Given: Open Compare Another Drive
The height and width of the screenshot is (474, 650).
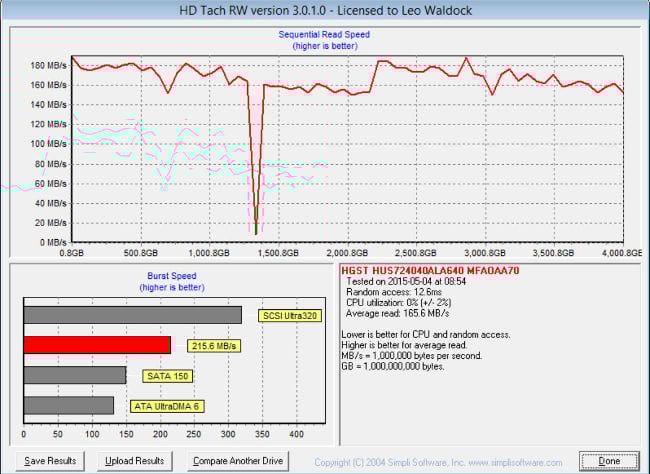Looking at the screenshot, I should (238, 461).
